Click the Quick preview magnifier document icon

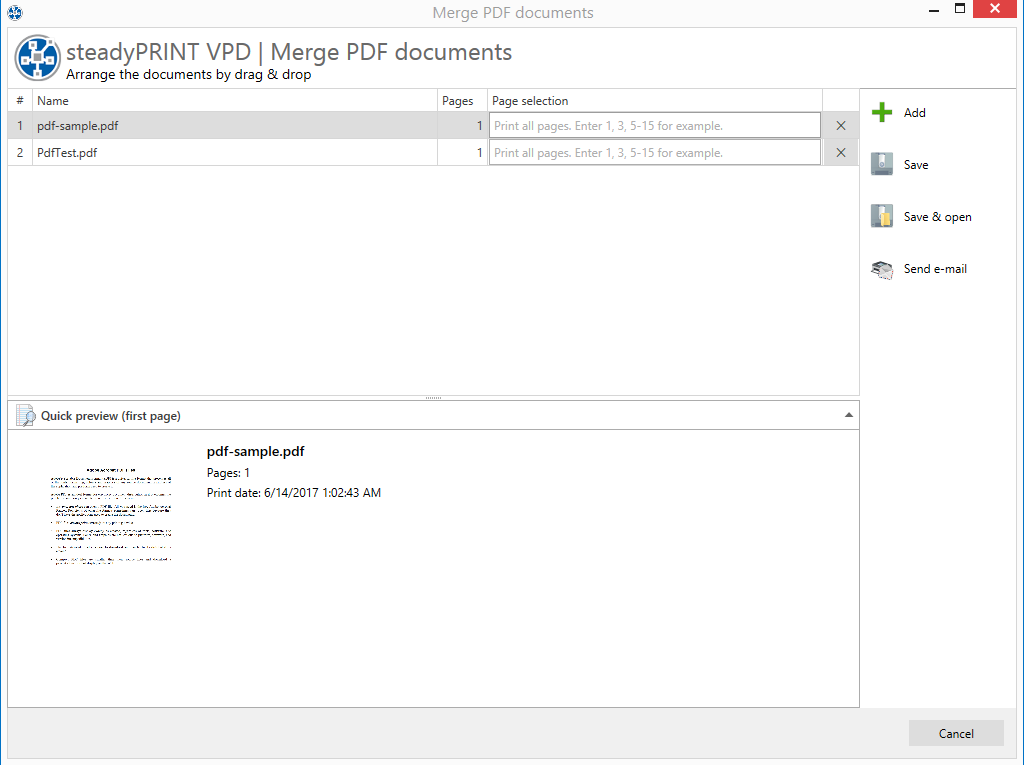[x=25, y=415]
